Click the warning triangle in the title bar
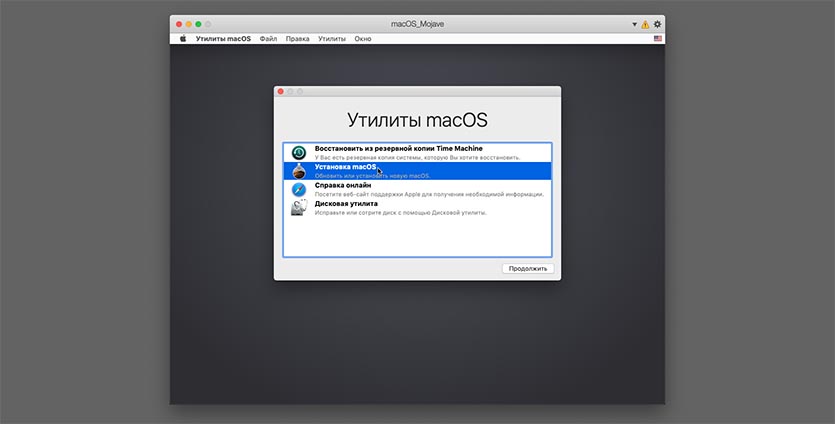Viewport: 835px width, 424px height. (x=645, y=25)
